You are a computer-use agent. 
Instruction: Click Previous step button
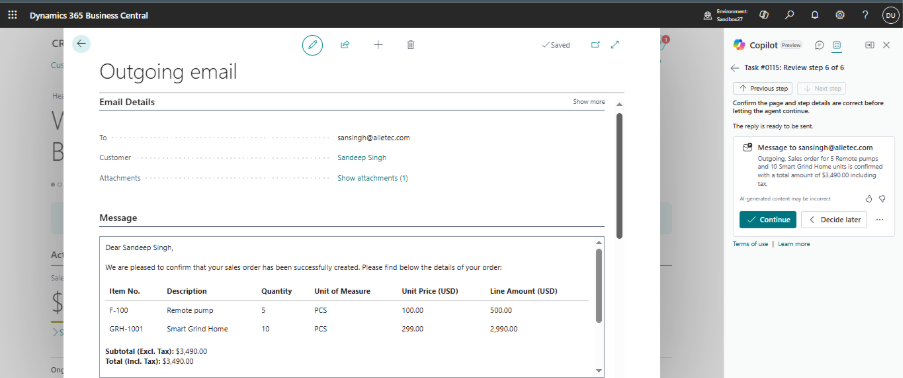(763, 89)
